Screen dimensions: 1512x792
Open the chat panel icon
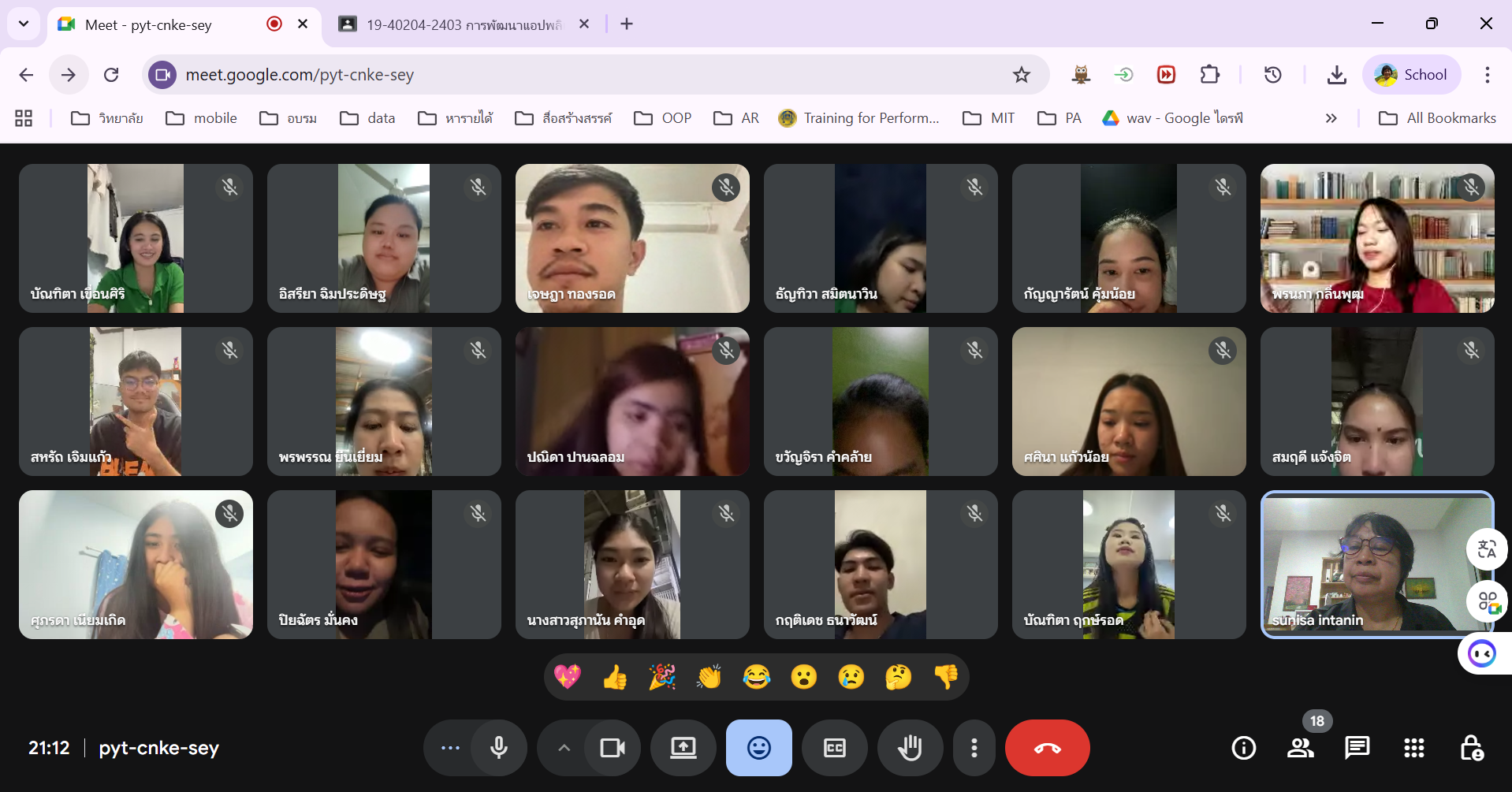[1357, 748]
